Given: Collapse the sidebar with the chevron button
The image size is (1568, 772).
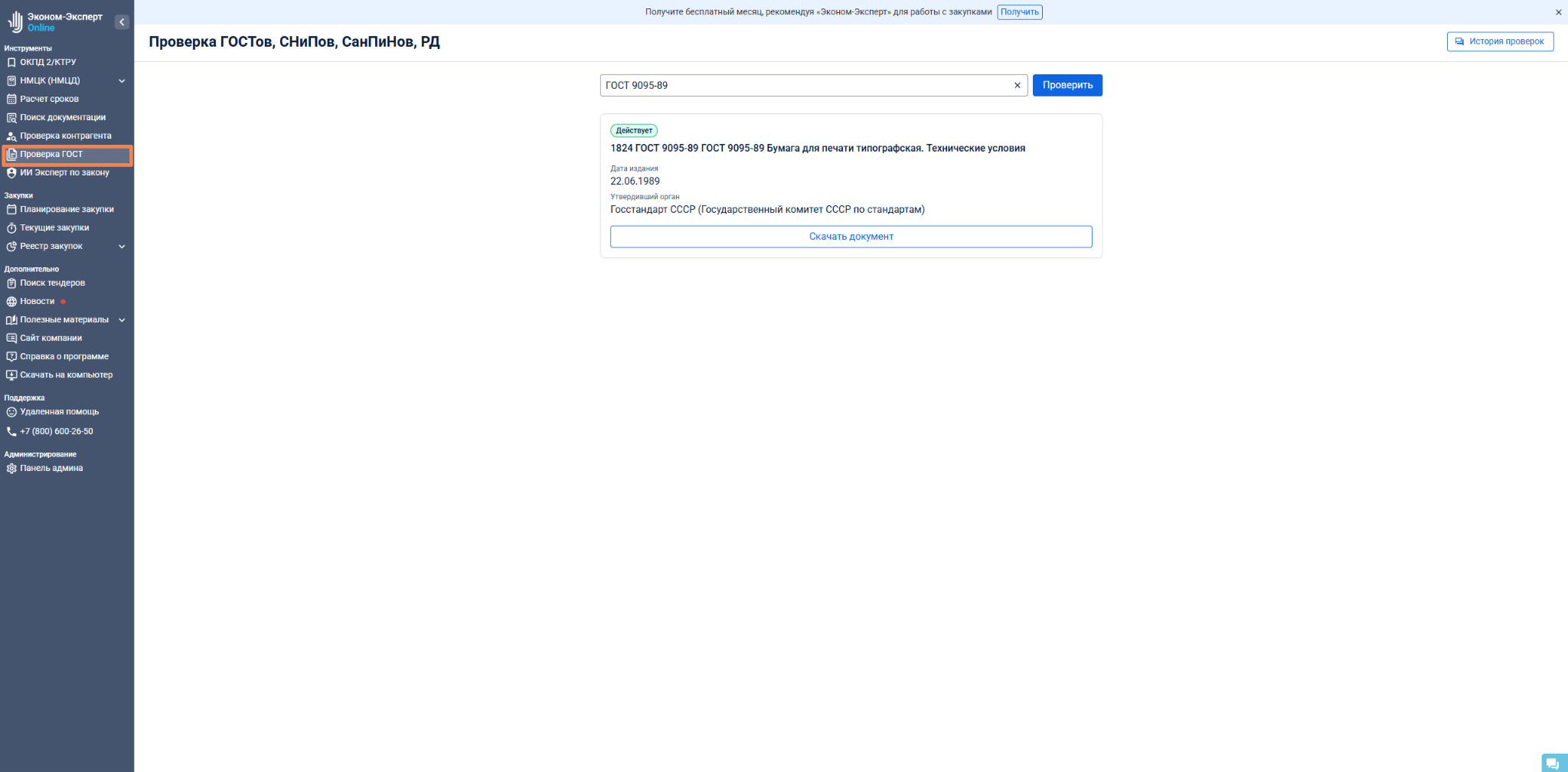Looking at the screenshot, I should pos(122,22).
